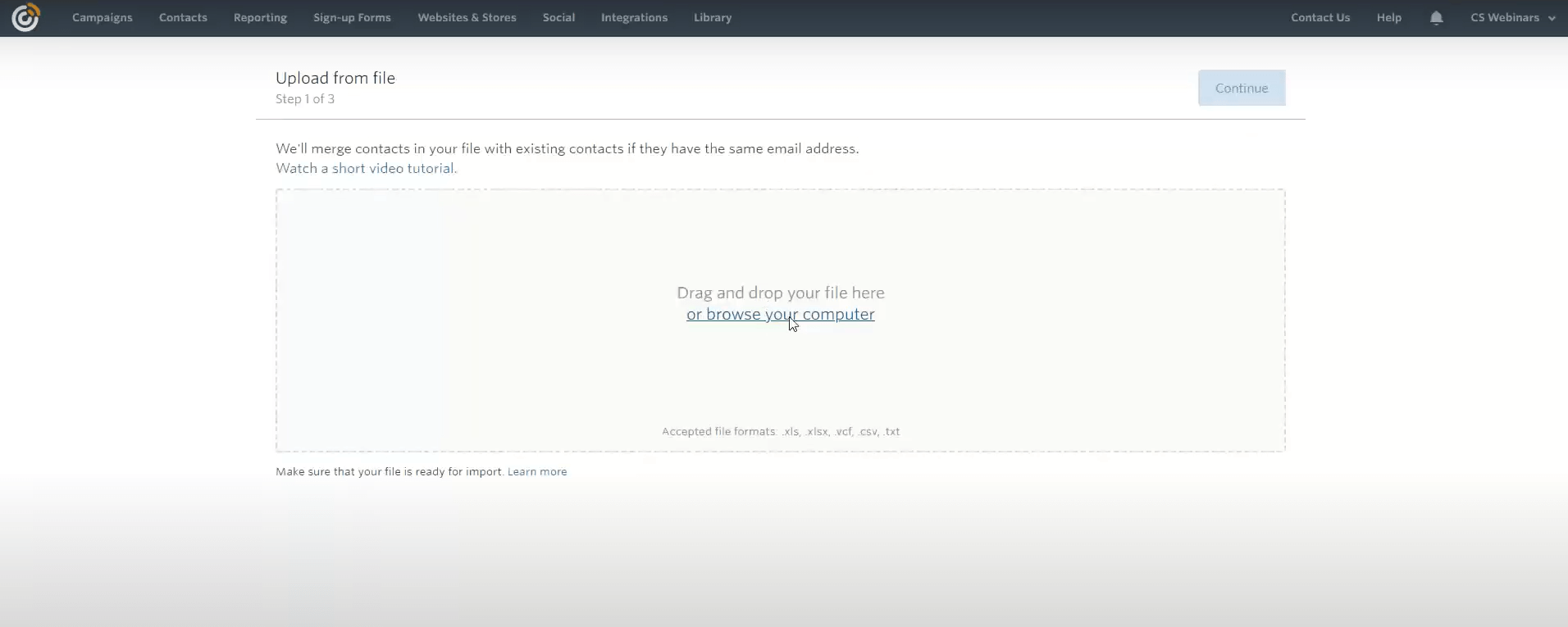Open the Reporting tab
This screenshot has height=627, width=1568.
pyautogui.click(x=260, y=18)
